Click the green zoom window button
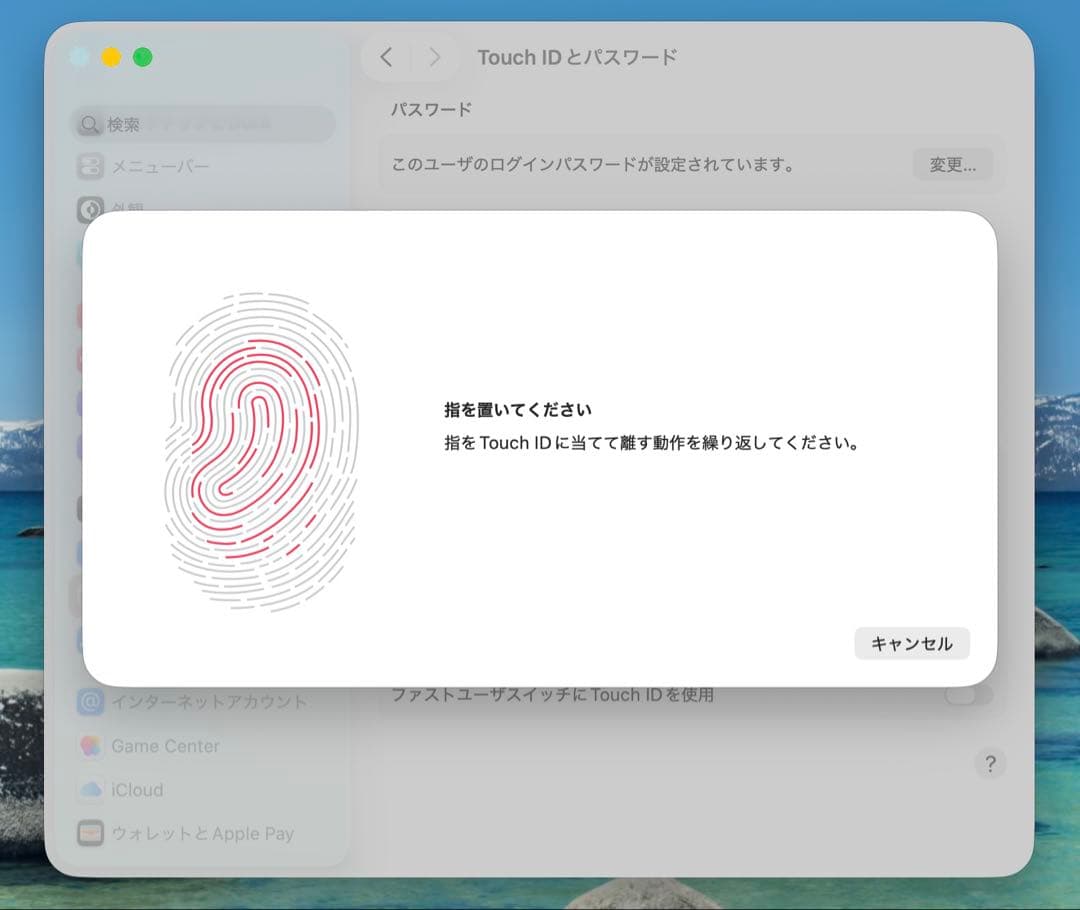 [x=143, y=57]
